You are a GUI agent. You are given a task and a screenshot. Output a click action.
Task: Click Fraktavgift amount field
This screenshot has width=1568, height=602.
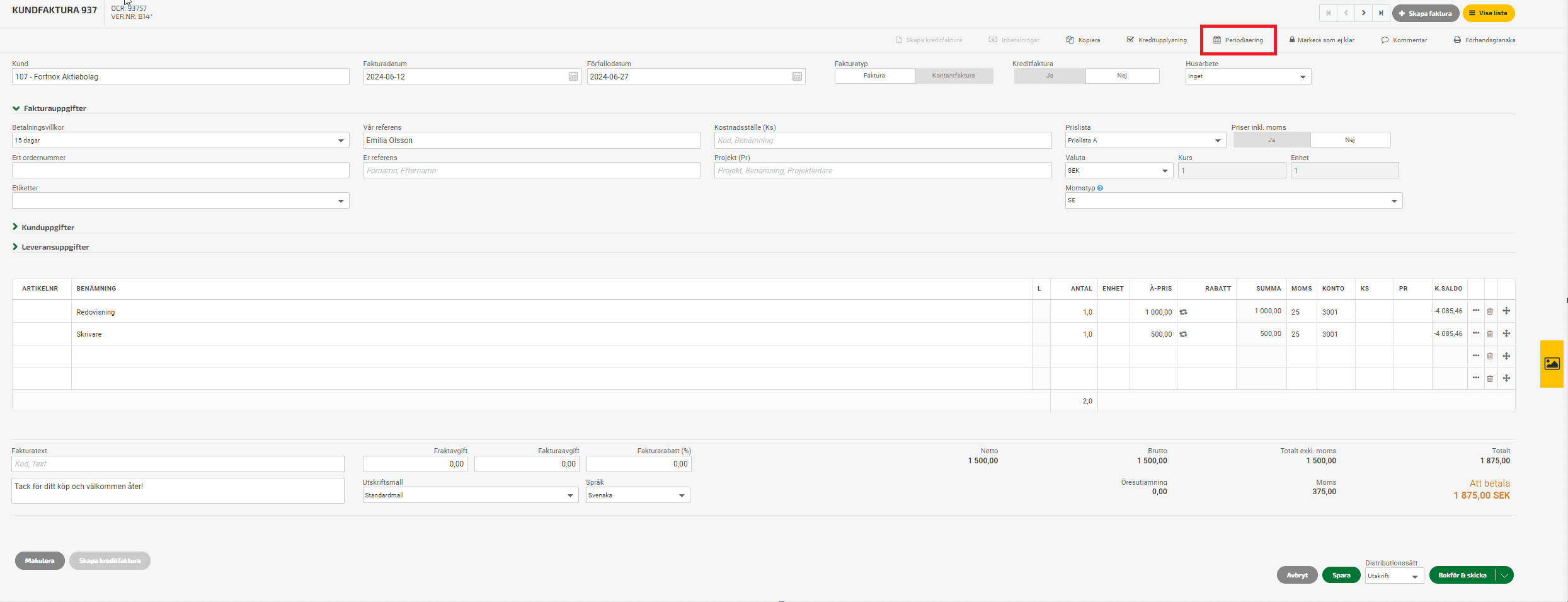coord(415,463)
